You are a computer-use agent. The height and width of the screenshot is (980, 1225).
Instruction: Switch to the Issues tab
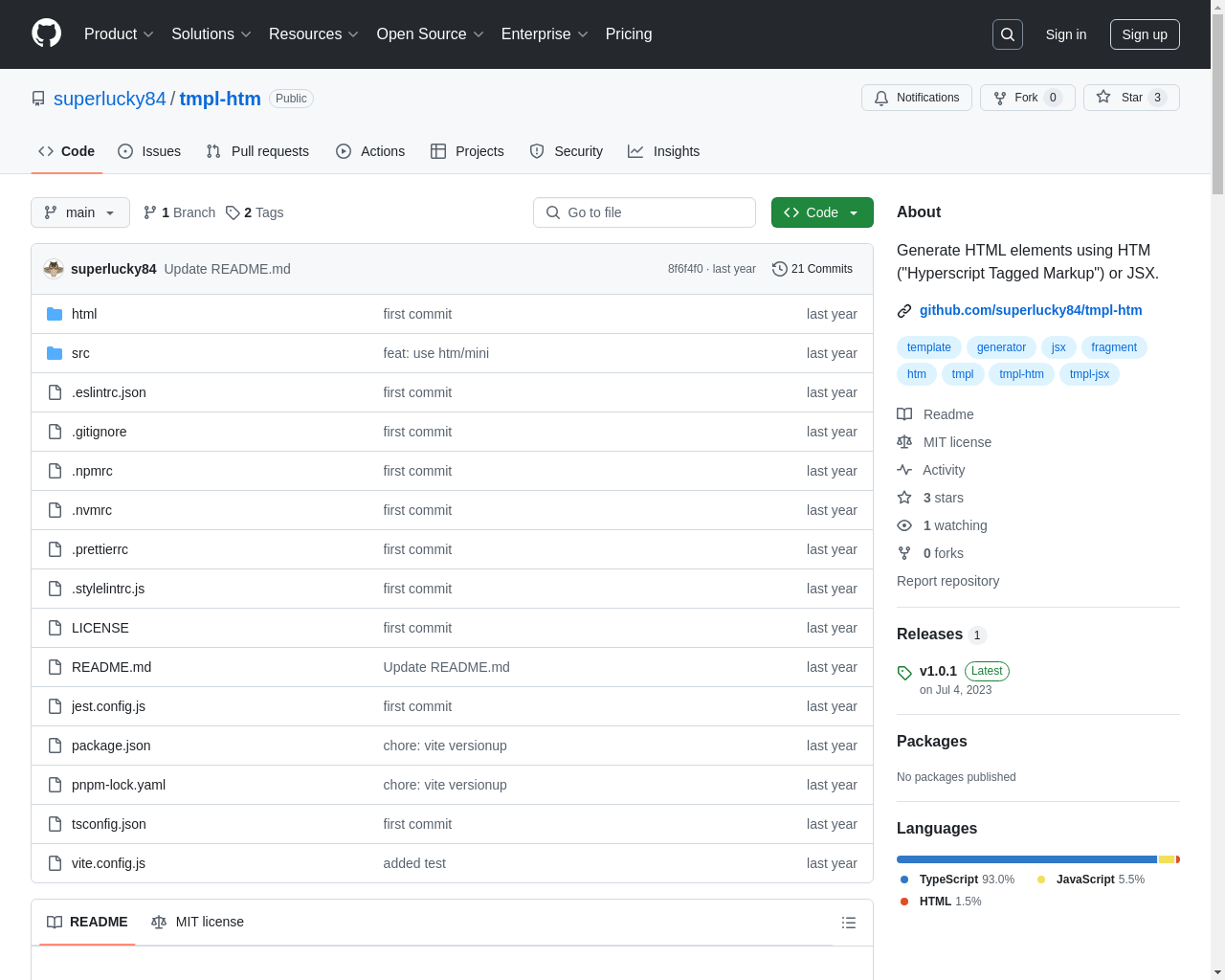coord(149,151)
